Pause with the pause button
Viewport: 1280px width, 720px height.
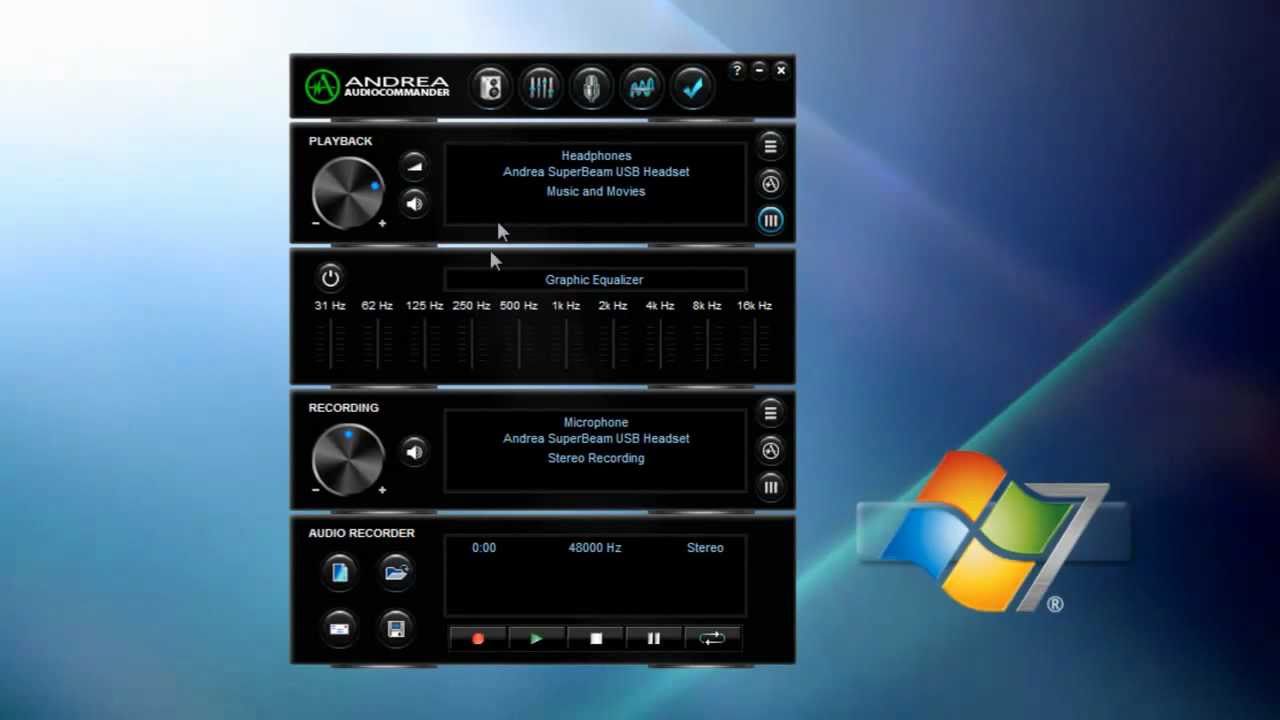(654, 638)
